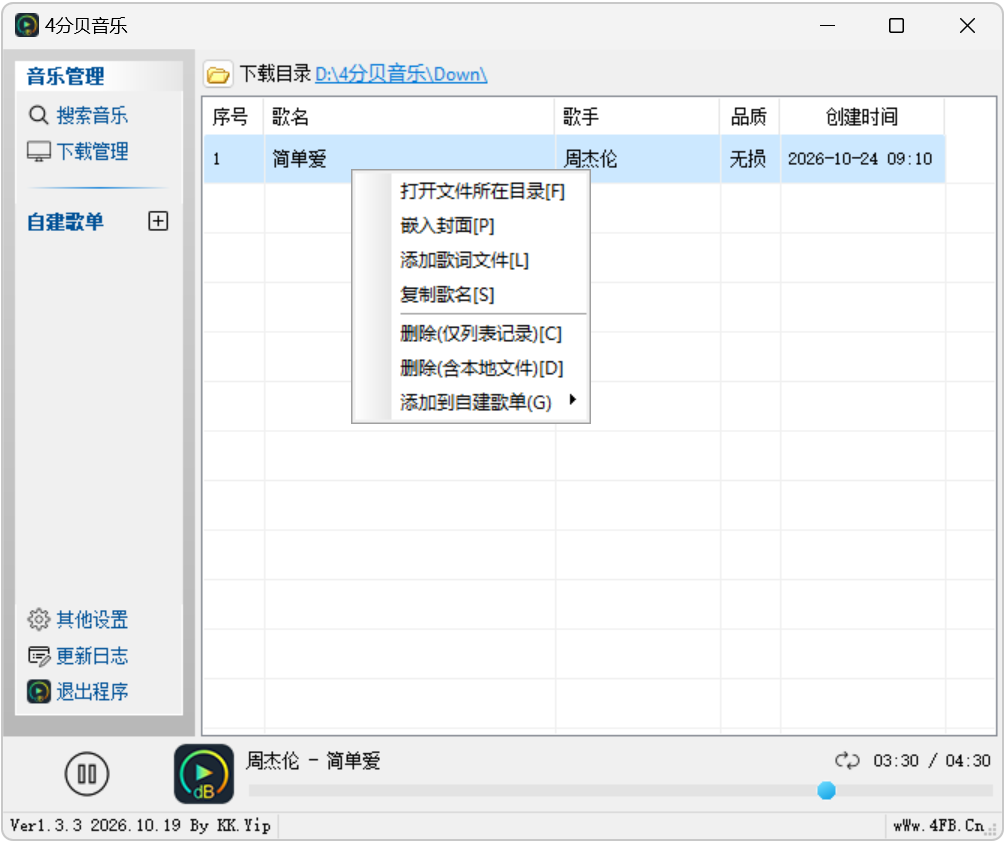The height and width of the screenshot is (843, 1006).
Task: Sort by 品质 column header
Action: coord(749,117)
